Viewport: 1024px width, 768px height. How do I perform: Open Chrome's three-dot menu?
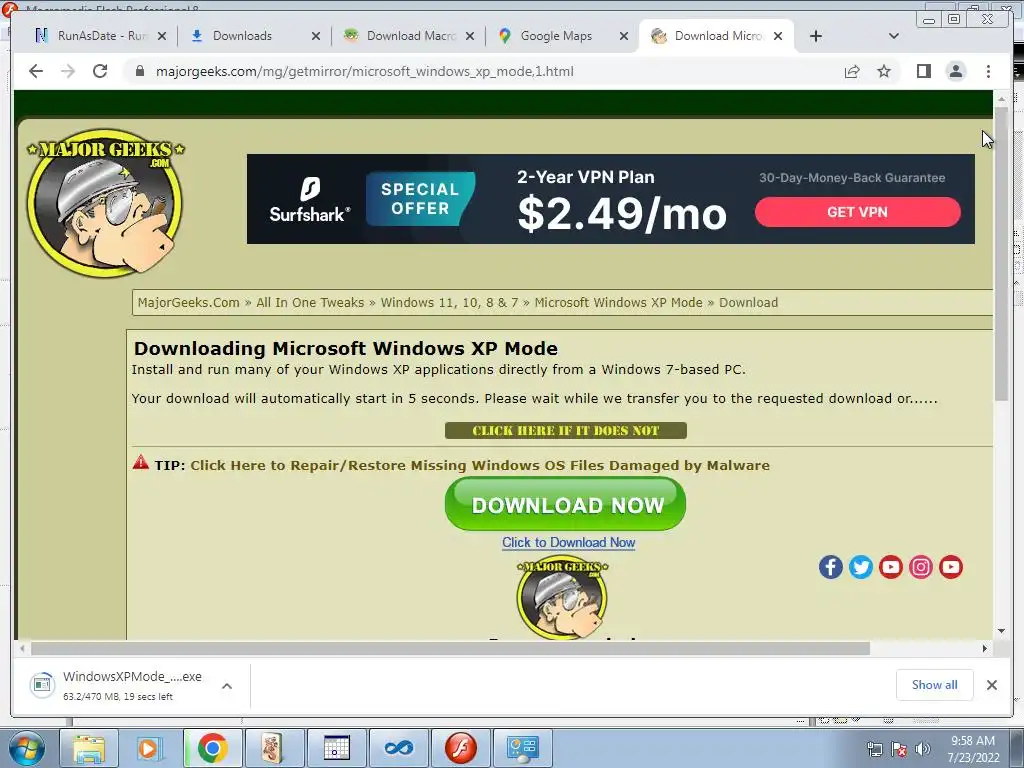(989, 71)
